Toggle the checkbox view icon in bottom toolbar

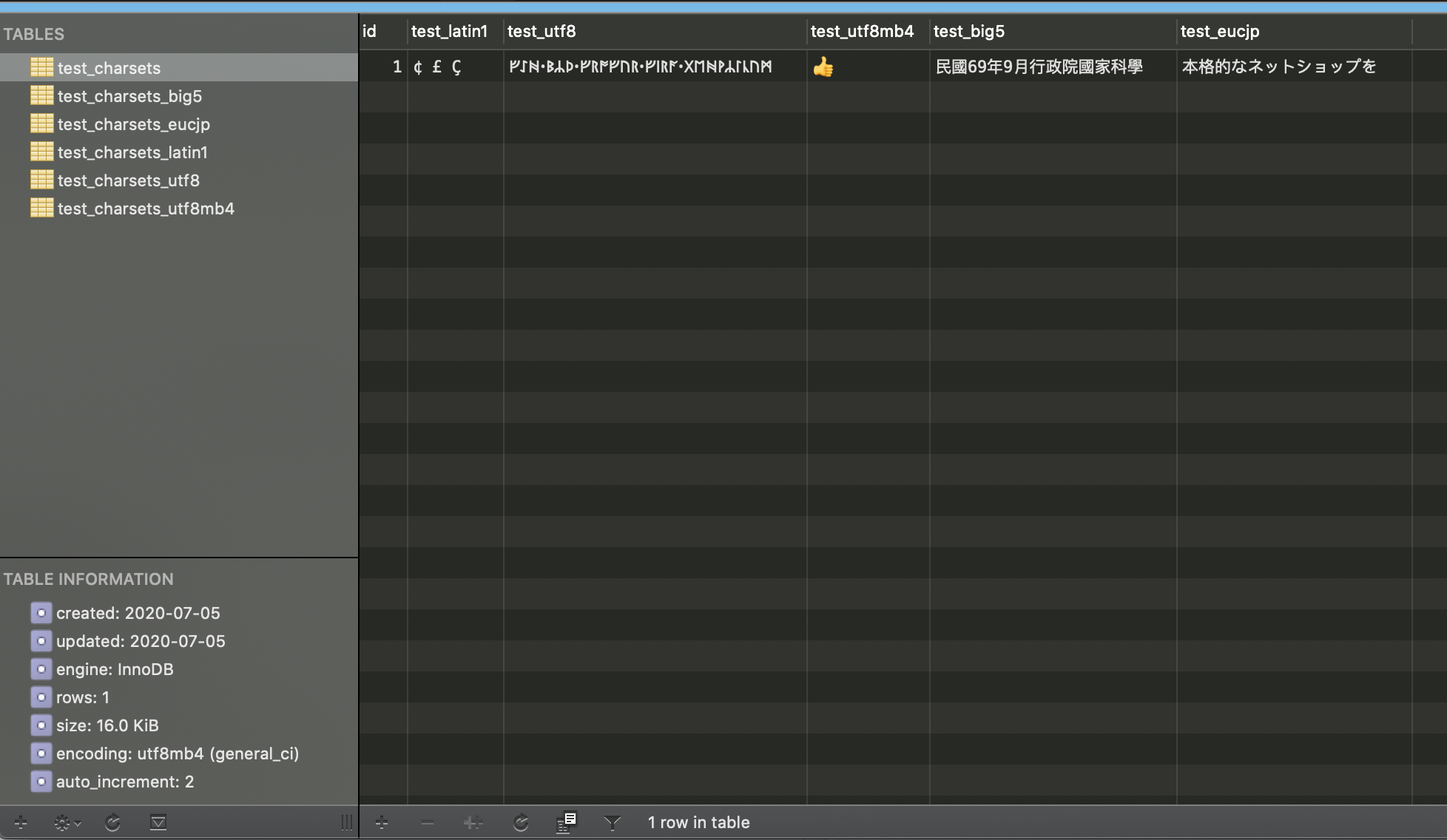[158, 822]
